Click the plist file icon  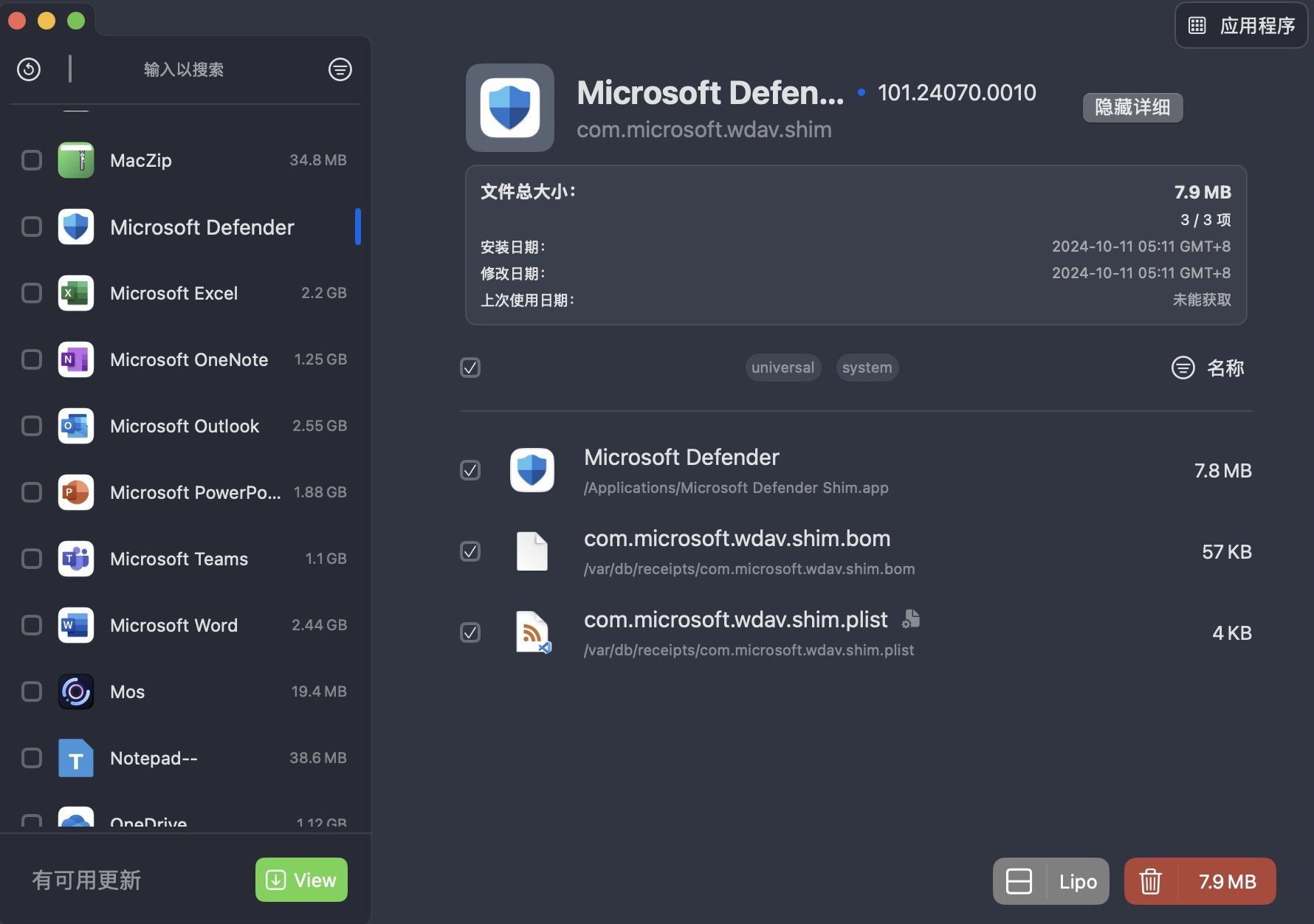coord(532,632)
